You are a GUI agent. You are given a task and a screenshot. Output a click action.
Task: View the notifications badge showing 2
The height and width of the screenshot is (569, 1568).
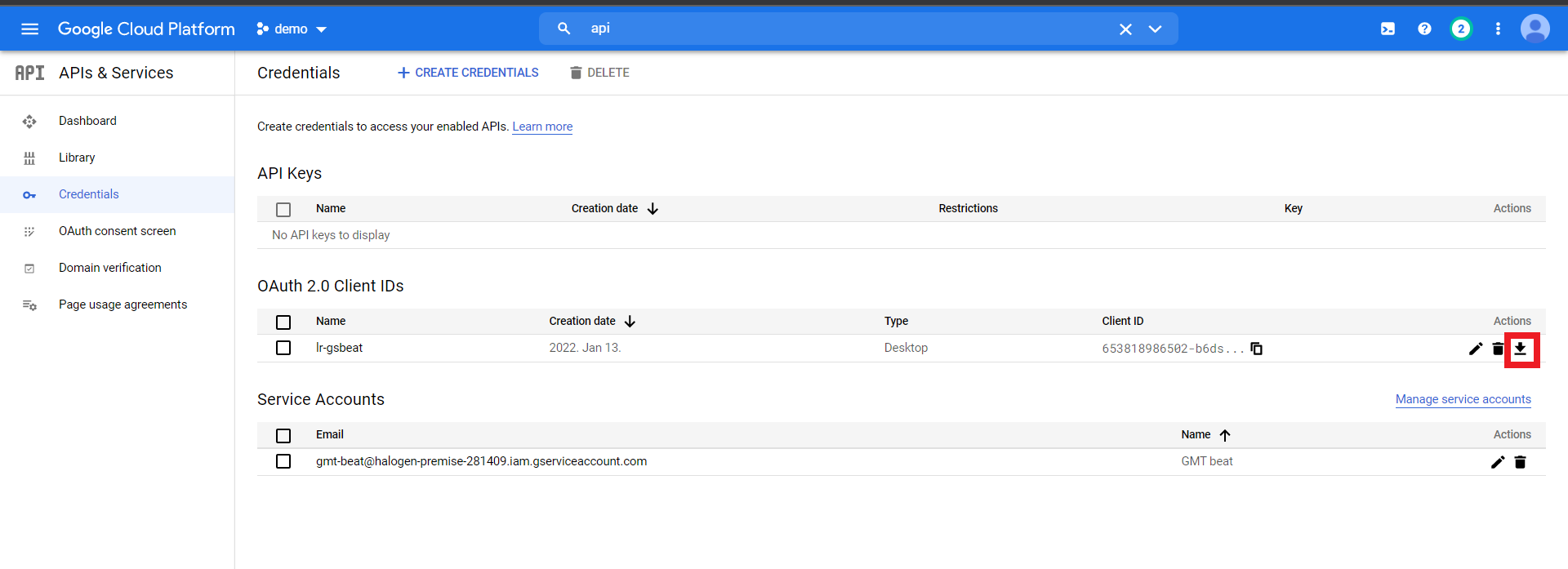click(1460, 29)
